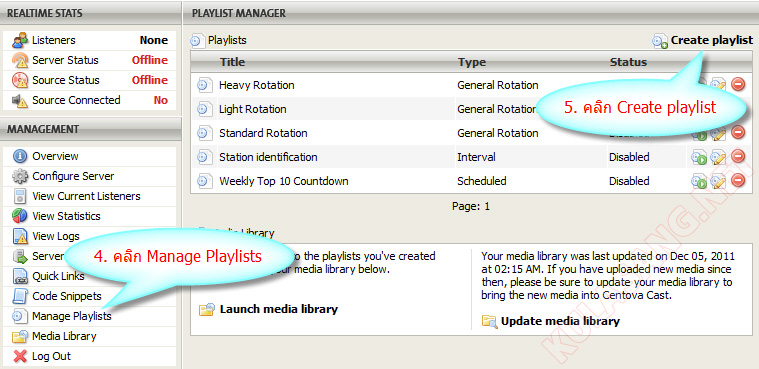The image size is (759, 369).
Task: Click the Listeners value None
Action: click(154, 40)
